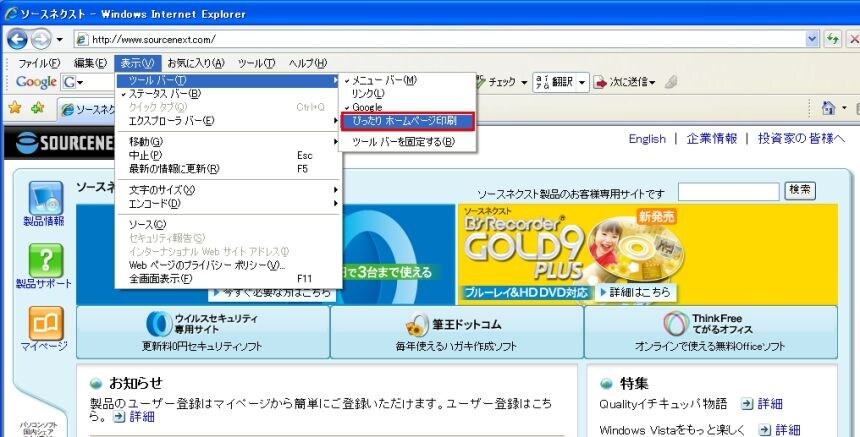Click the English link
Image resolution: width=860 pixels, height=437 pixels.
tap(647, 139)
